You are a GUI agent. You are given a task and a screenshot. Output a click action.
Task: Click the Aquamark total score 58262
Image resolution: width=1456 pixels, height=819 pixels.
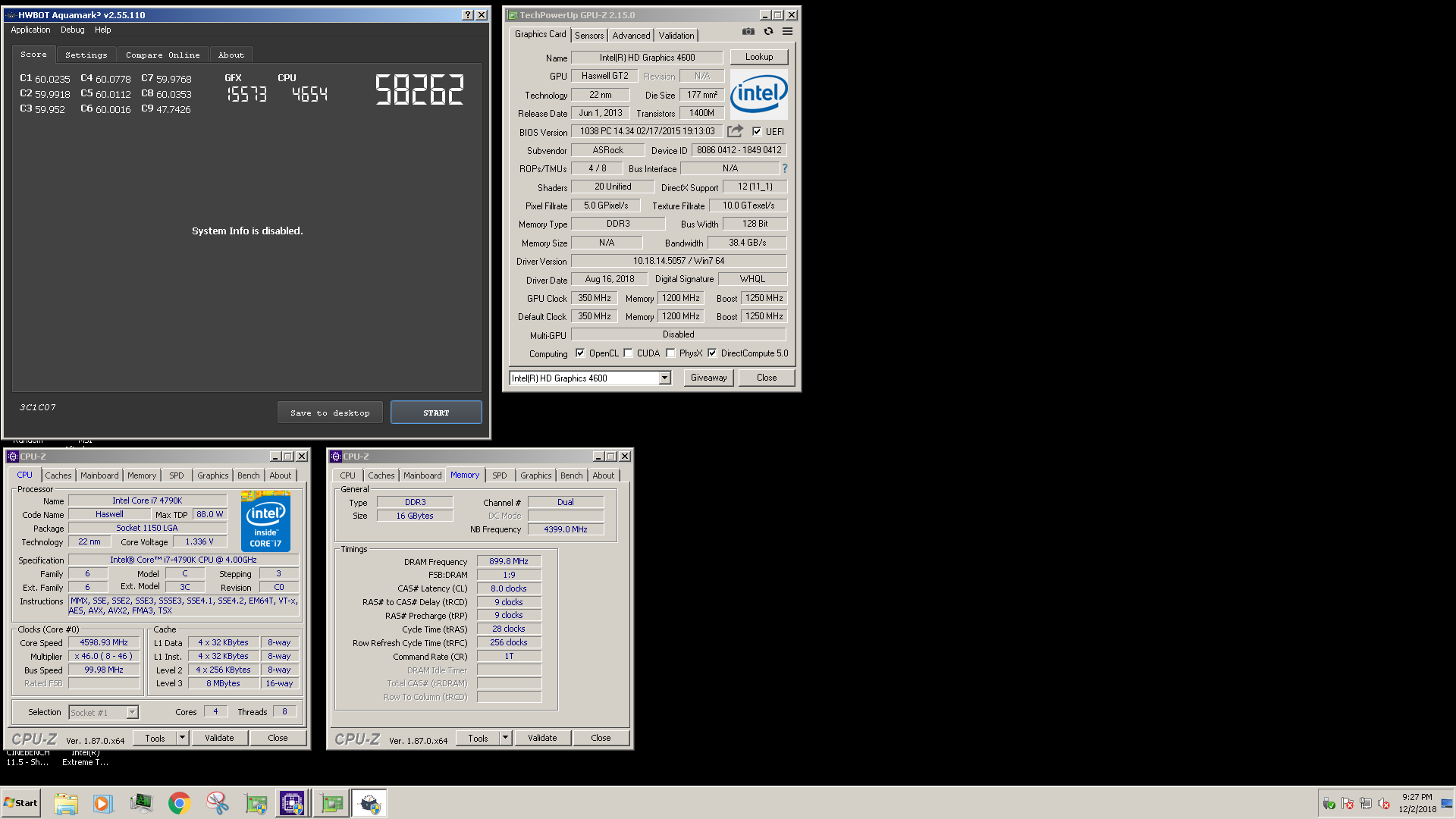coord(419,89)
